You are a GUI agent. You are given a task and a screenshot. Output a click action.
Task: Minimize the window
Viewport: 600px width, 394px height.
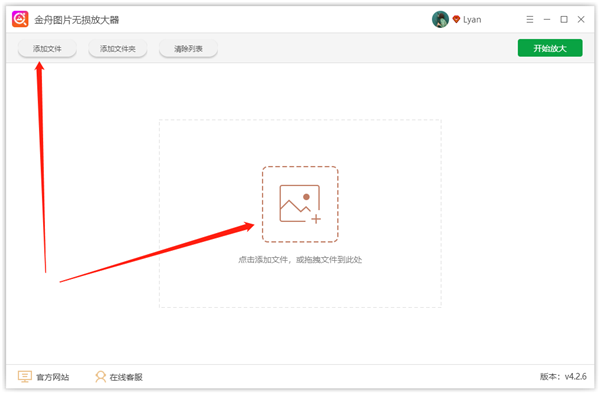coord(547,20)
